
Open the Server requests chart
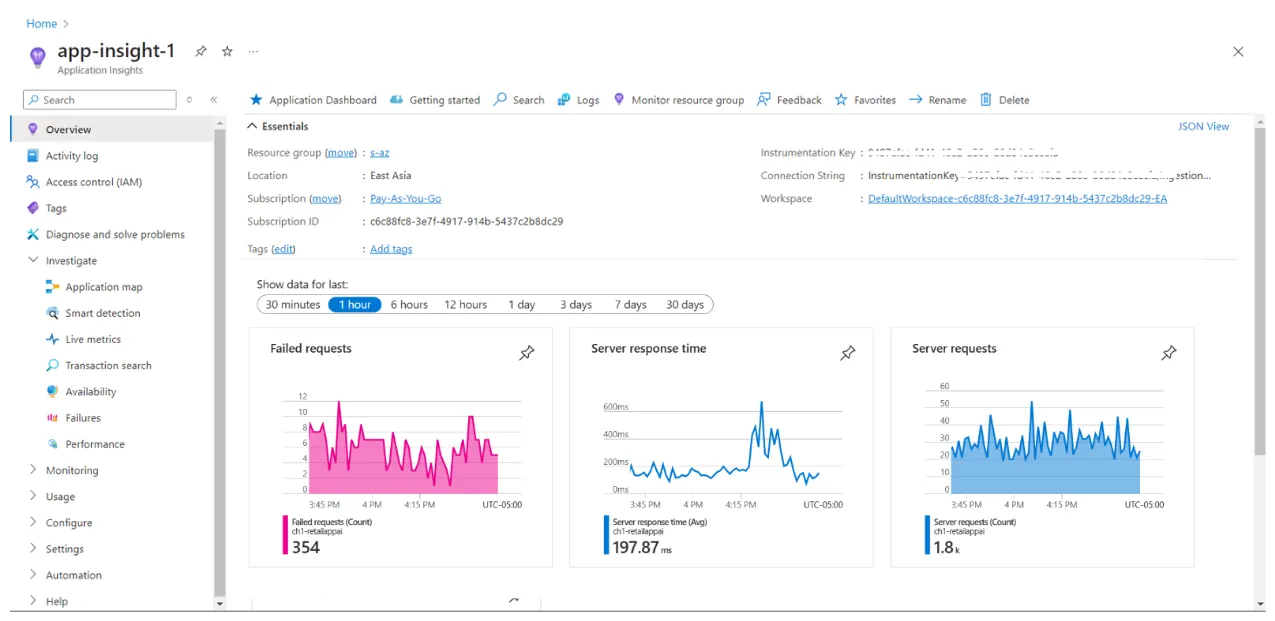[x=1042, y=447]
